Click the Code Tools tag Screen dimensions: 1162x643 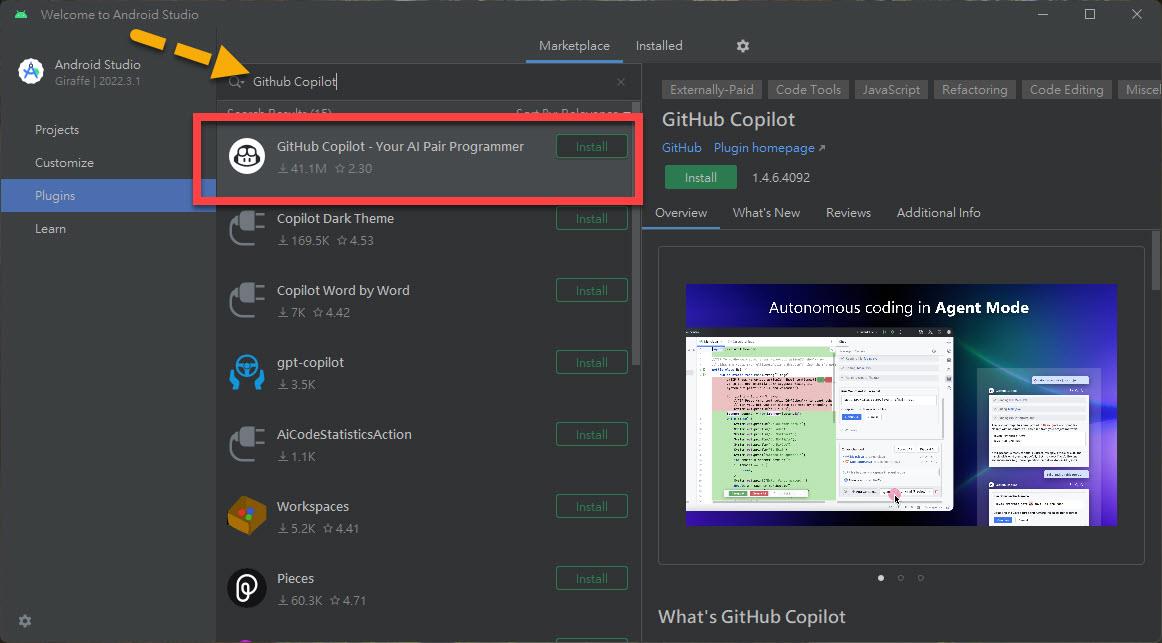coord(808,90)
